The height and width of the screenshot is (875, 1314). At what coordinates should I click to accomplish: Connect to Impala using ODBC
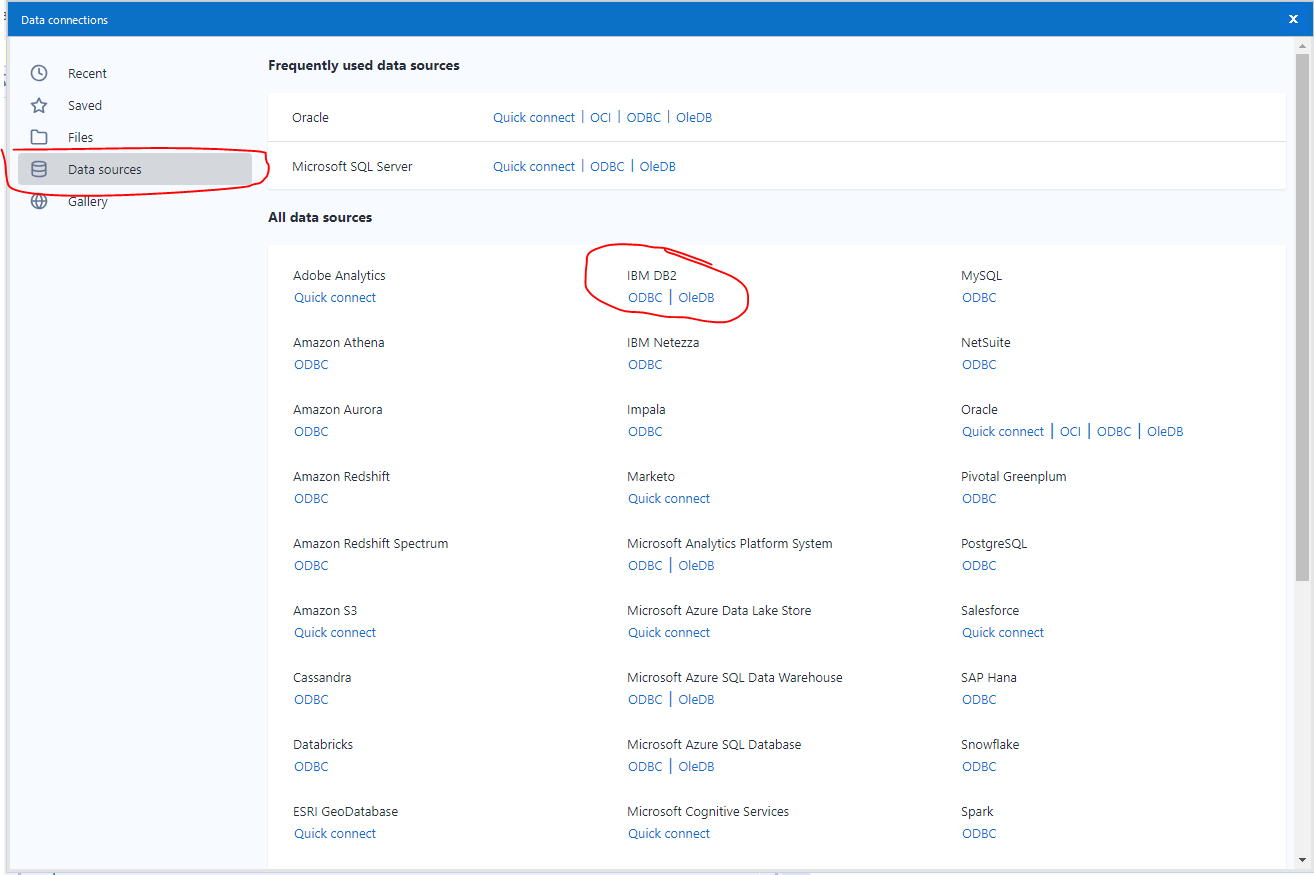[x=645, y=431]
